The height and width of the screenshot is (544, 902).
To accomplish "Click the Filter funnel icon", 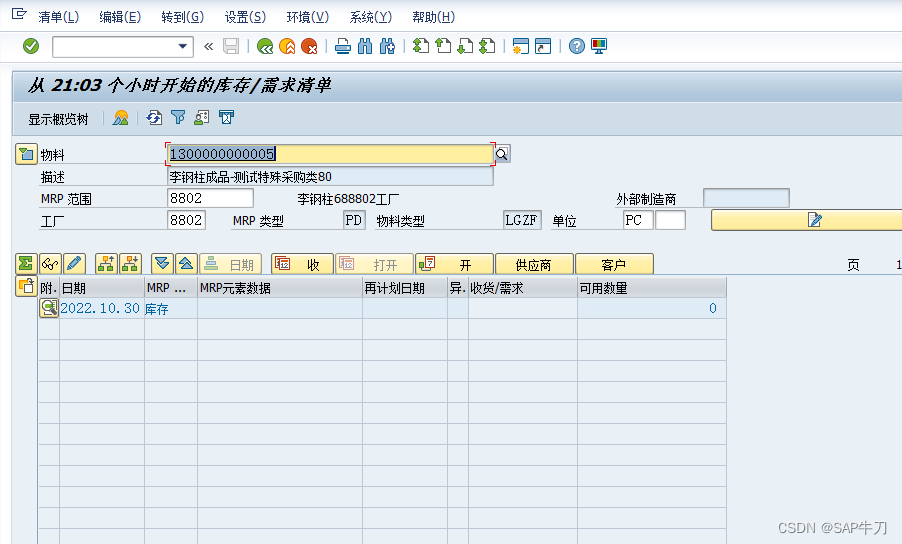I will click(x=178, y=118).
